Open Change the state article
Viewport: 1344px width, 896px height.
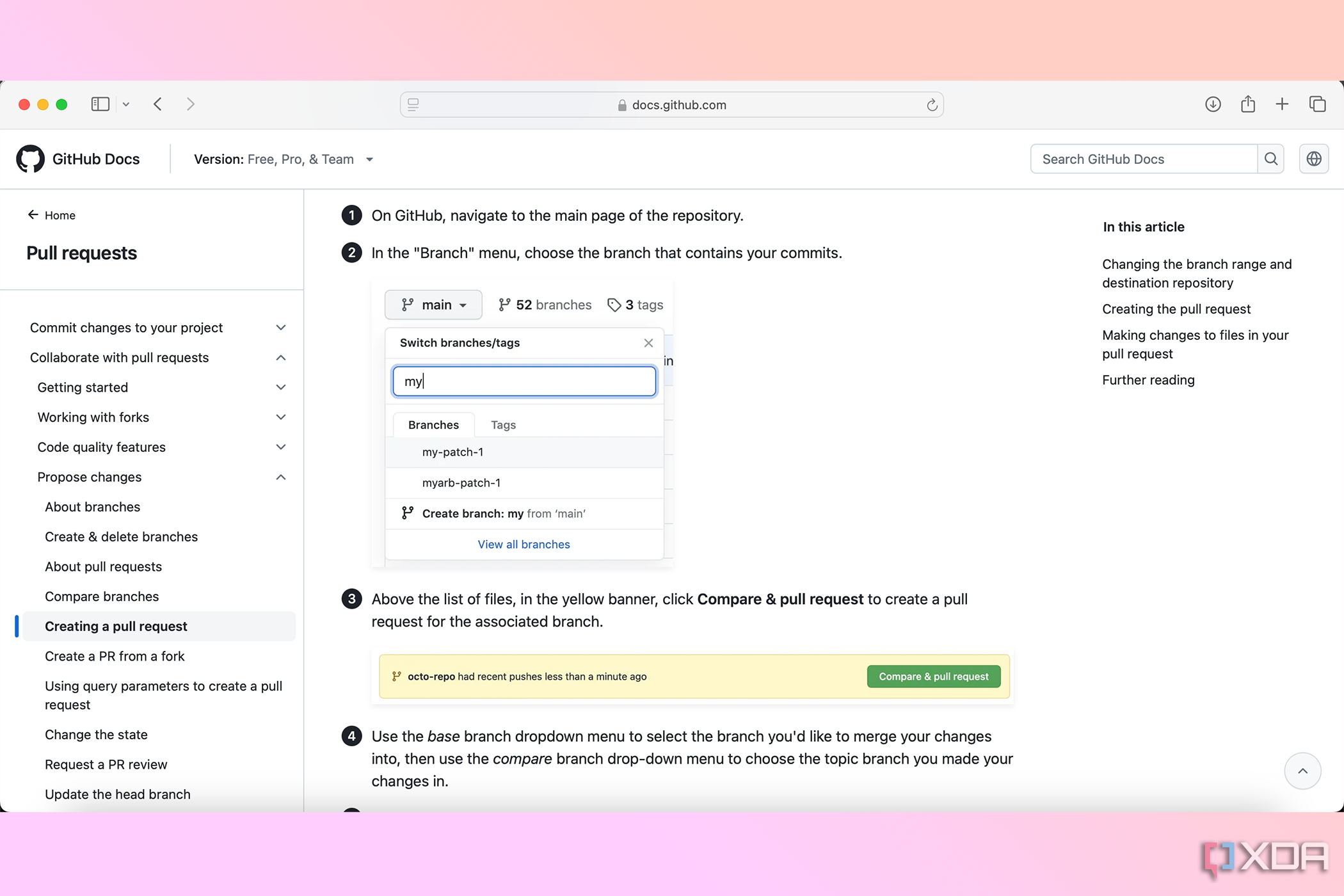96,735
